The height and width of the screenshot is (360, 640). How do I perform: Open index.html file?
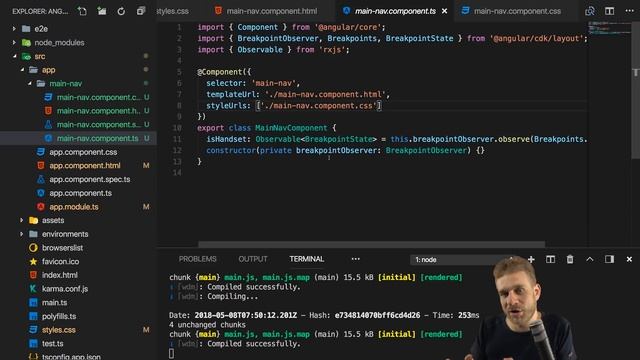[60, 275]
